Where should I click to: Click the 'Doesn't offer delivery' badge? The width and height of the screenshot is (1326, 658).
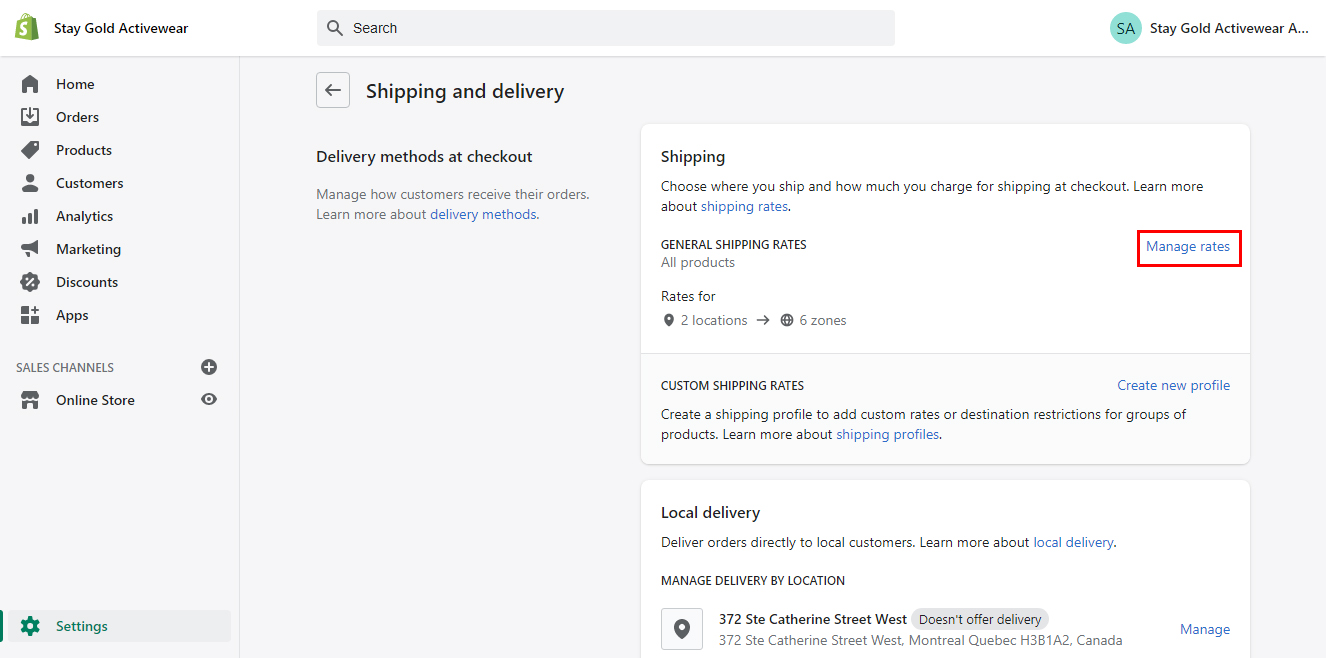[x=980, y=619]
